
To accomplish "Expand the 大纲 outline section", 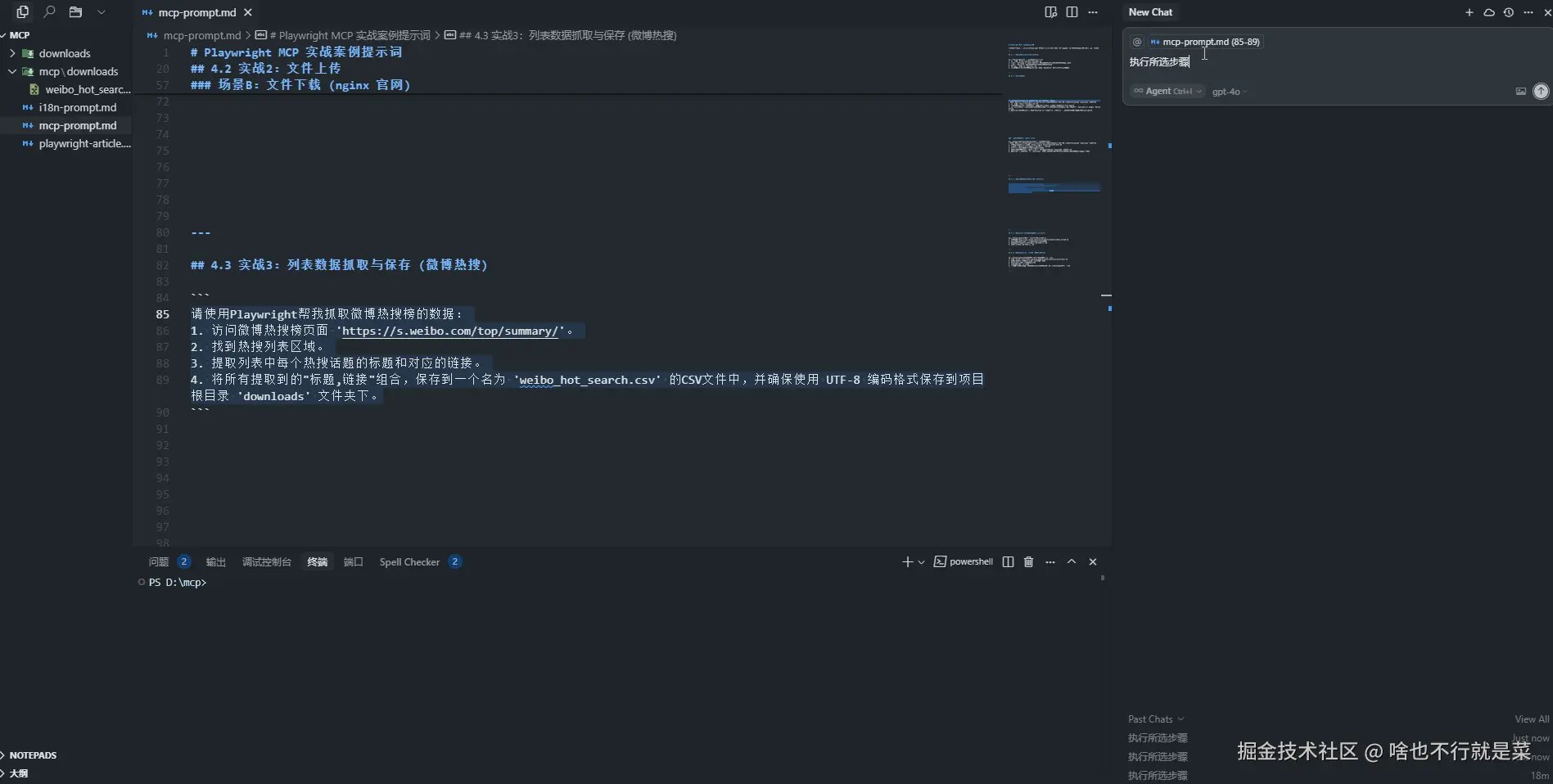I will (18, 773).
